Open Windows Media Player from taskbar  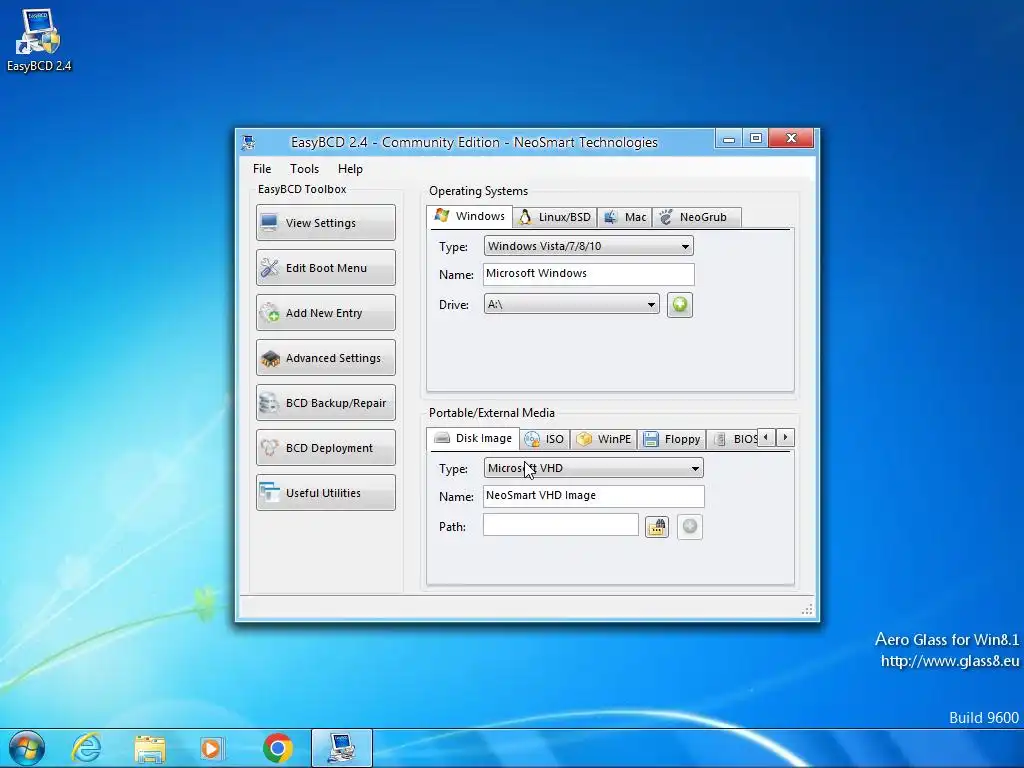[x=212, y=748]
